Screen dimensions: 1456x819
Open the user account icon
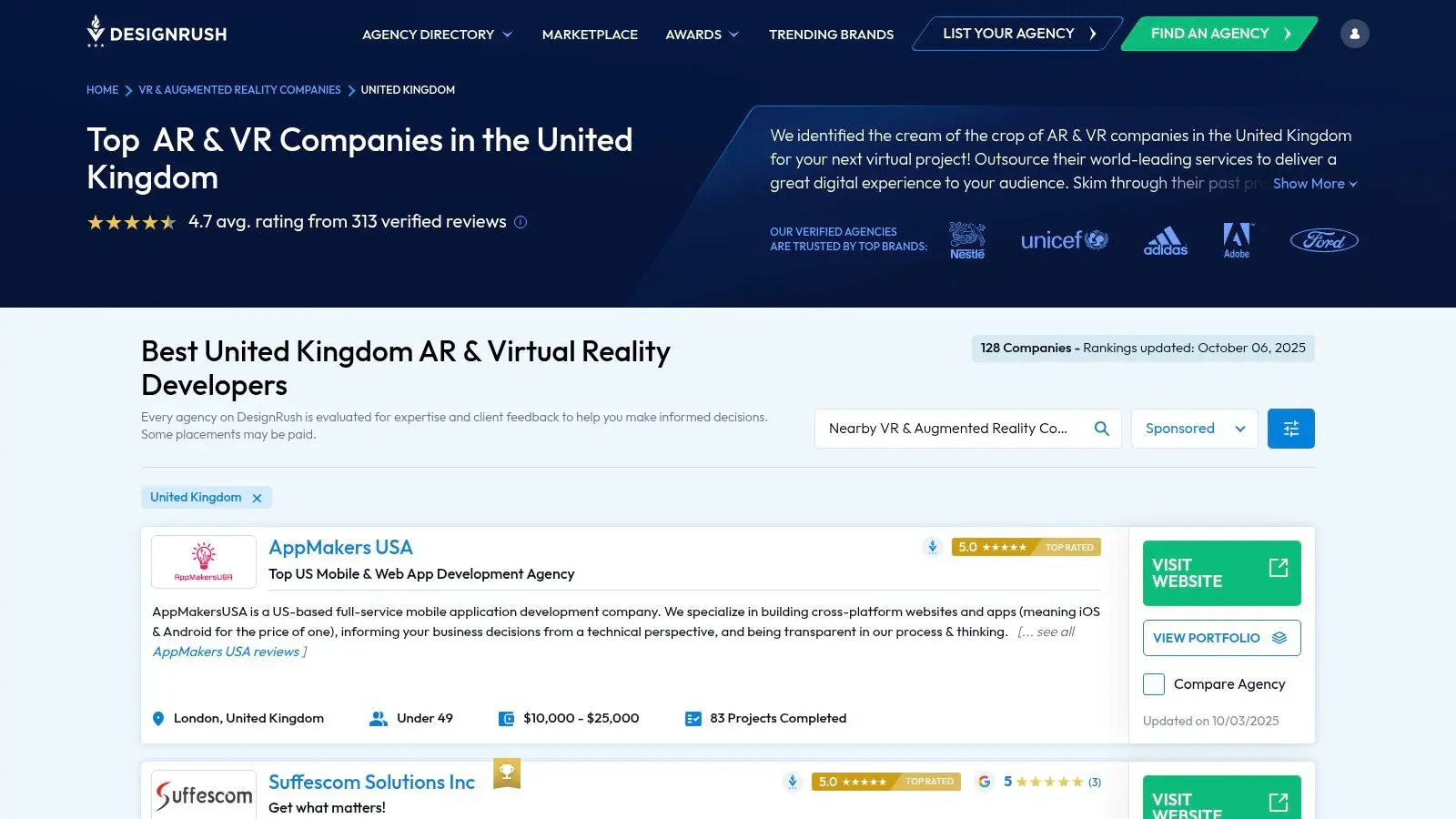coord(1354,33)
